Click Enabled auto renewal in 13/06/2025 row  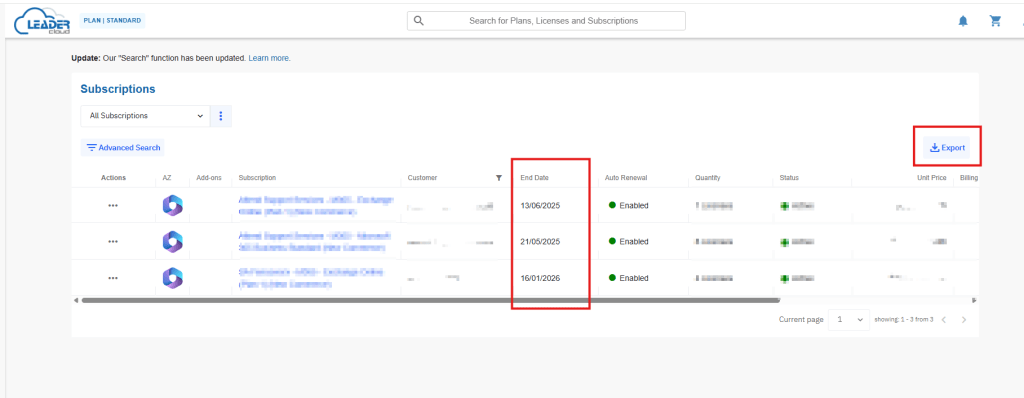(x=628, y=205)
